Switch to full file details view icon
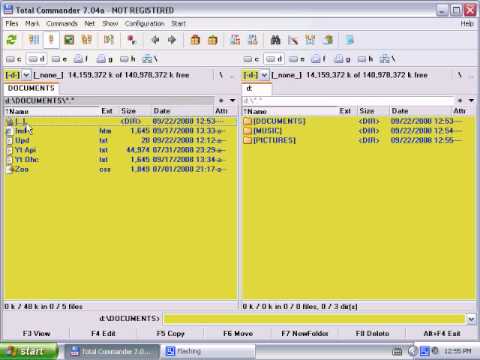 [x=51, y=40]
